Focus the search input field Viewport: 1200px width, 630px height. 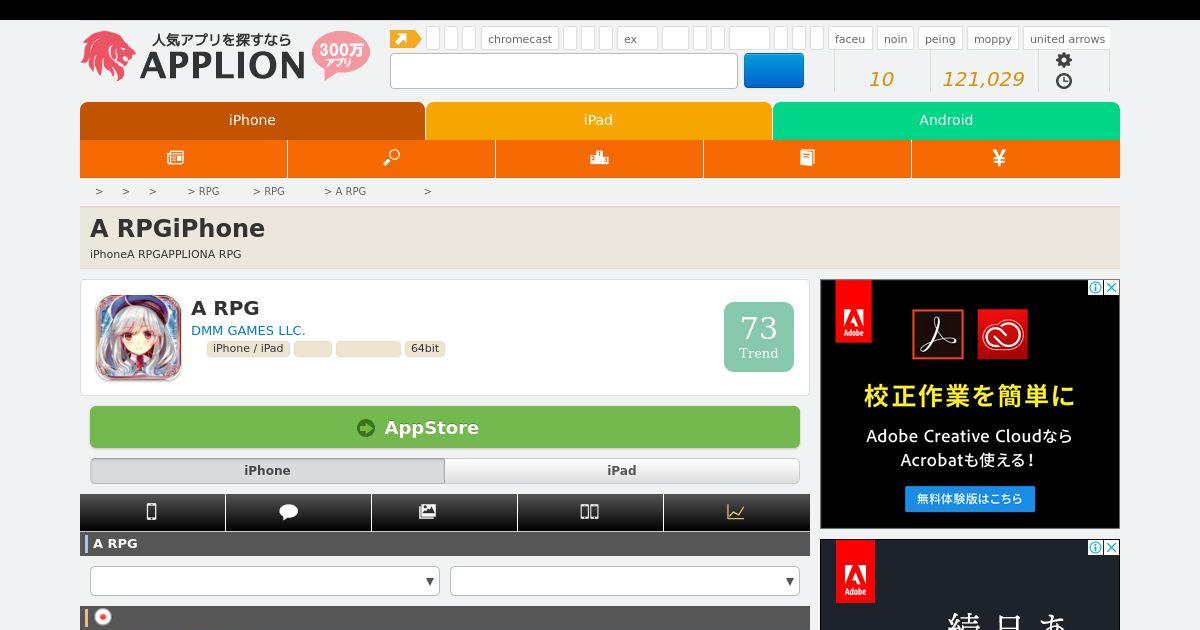[564, 71]
